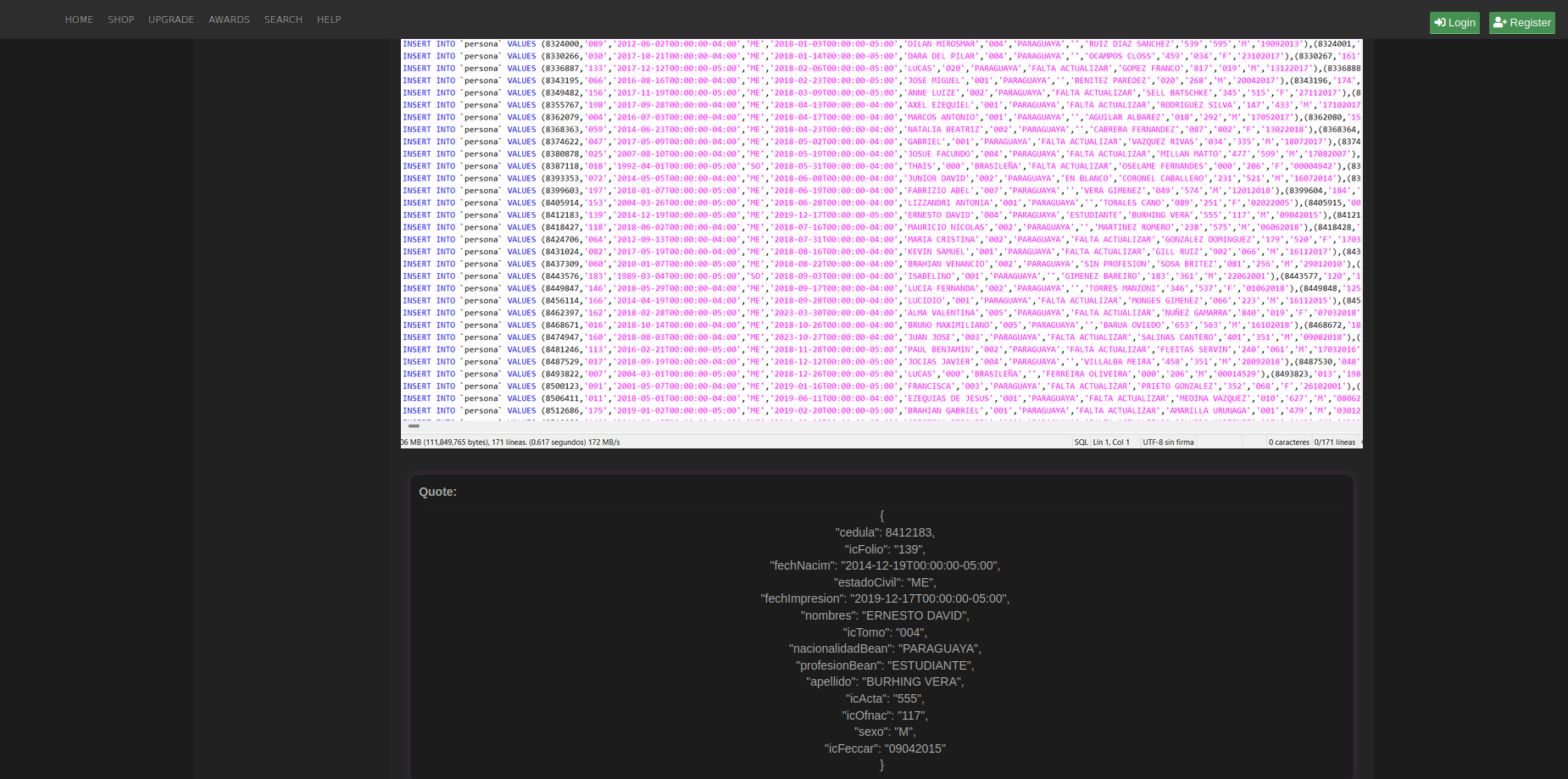The image size is (1568, 779).
Task: Click the opening brace of the quoted JSON
Action: point(881,515)
